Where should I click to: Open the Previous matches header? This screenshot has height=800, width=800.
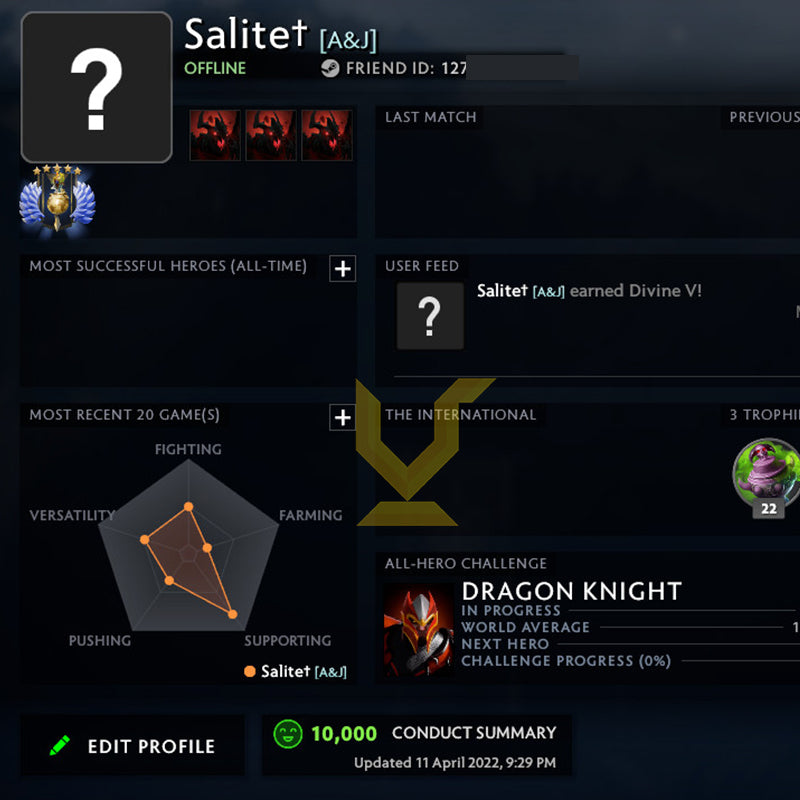coord(764,117)
